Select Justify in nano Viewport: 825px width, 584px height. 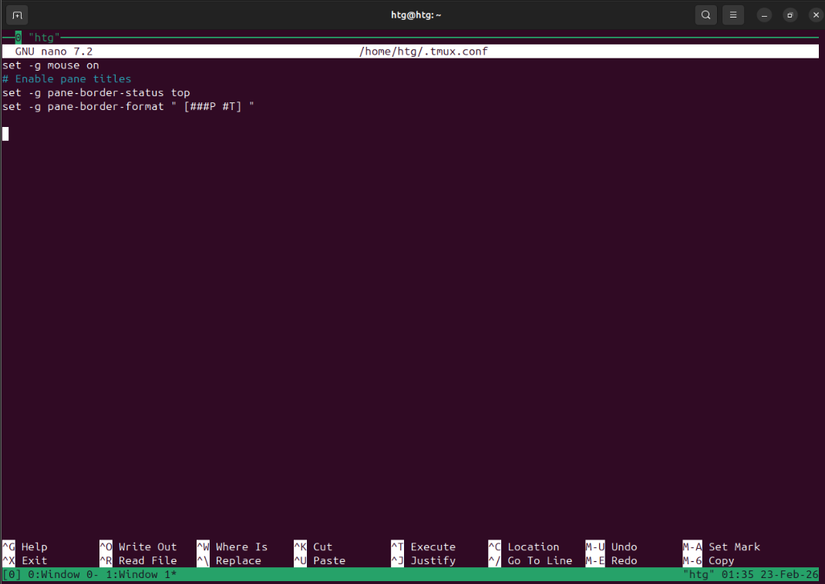(x=419, y=560)
